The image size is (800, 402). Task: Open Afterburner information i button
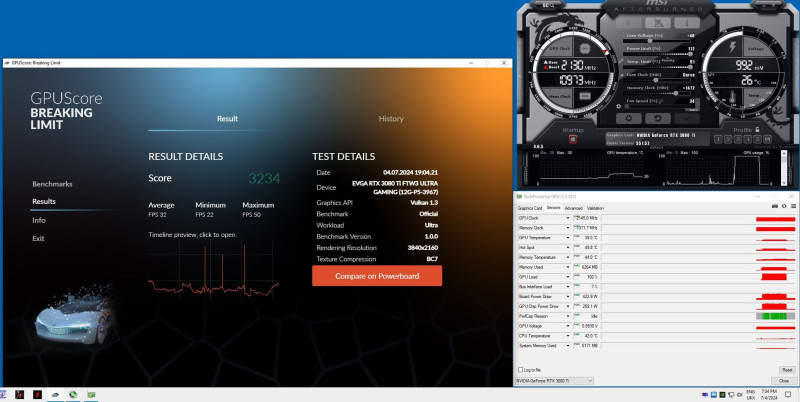tap(687, 23)
